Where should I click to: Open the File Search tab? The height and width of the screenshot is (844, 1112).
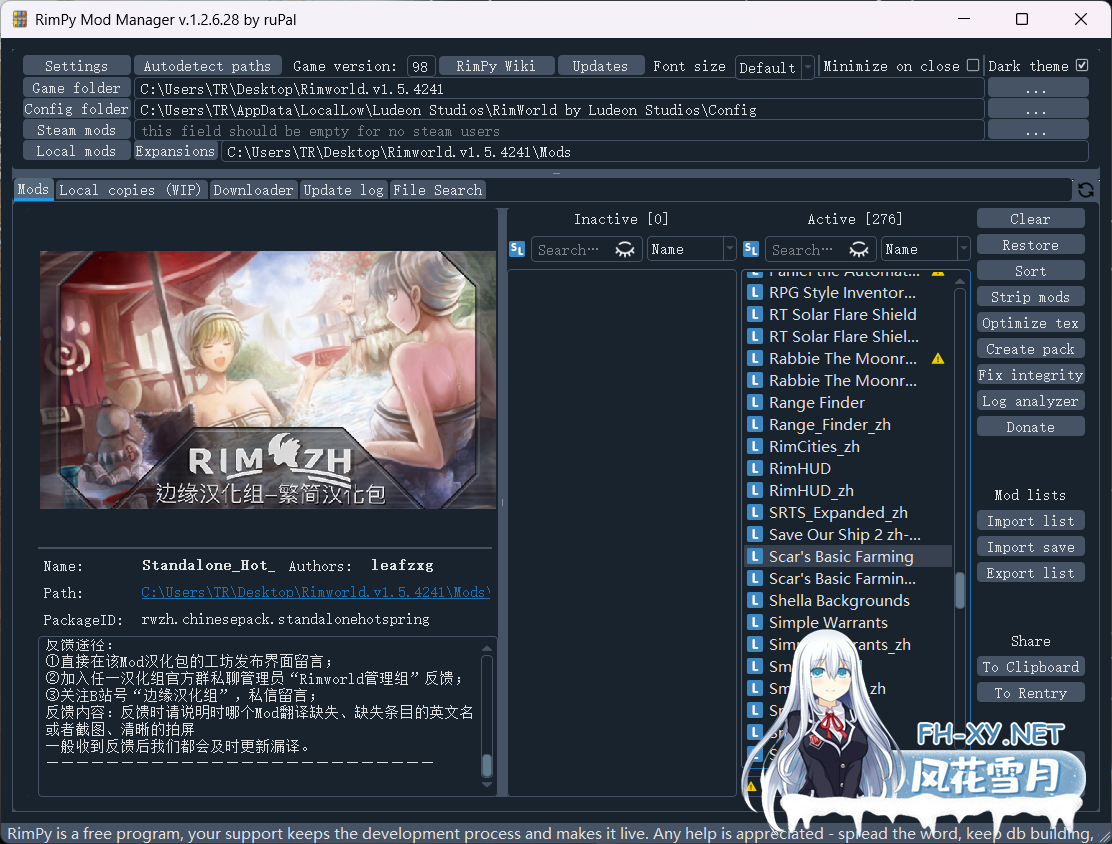(x=437, y=190)
